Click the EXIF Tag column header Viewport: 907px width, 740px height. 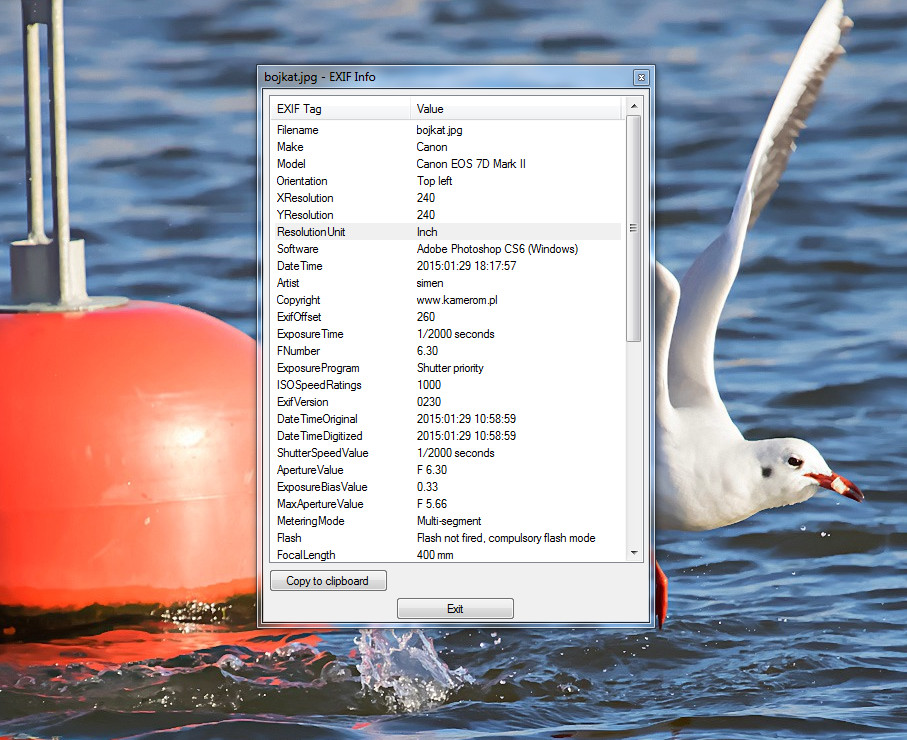pyautogui.click(x=340, y=109)
